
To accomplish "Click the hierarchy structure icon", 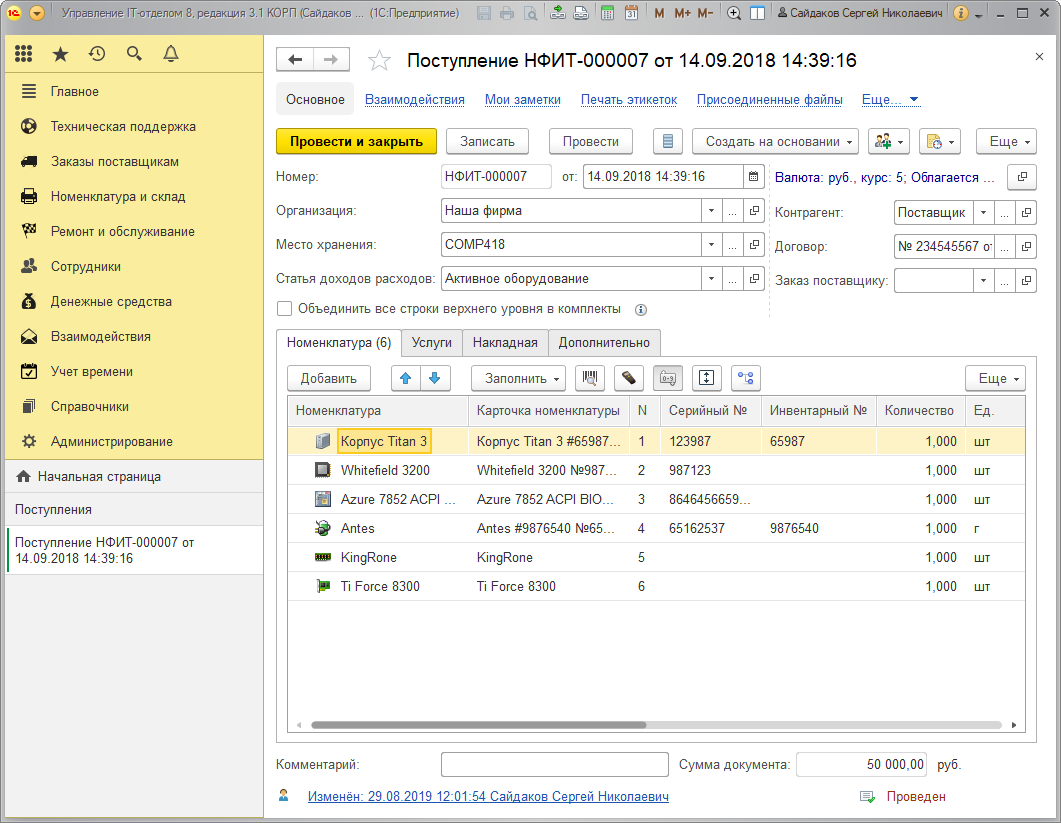I will (746, 378).
